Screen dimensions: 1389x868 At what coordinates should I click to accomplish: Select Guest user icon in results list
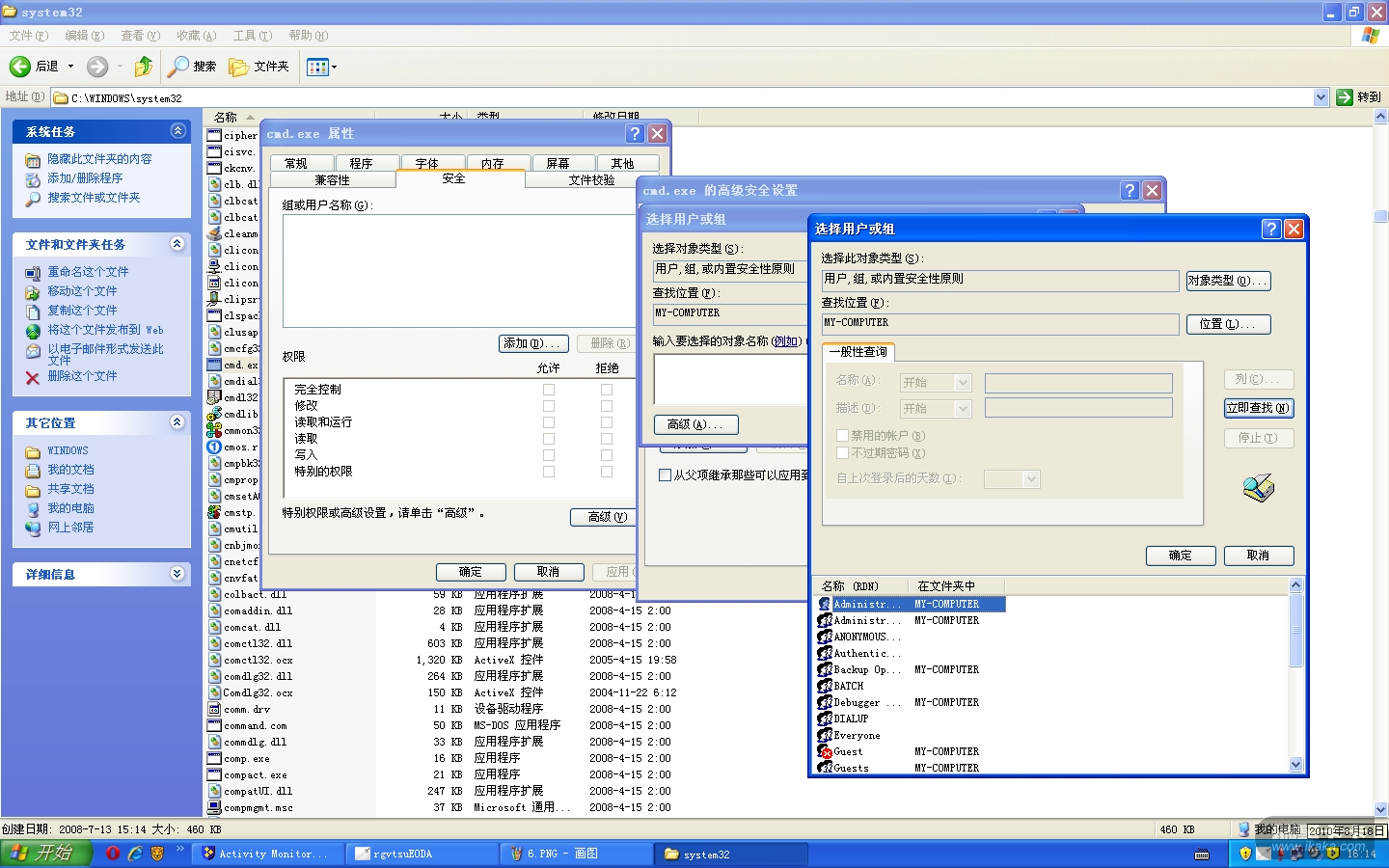click(x=825, y=751)
